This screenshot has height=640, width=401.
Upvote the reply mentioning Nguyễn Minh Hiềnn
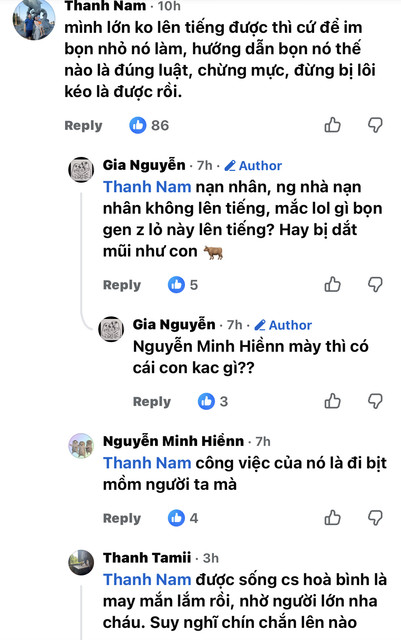pos(332,401)
